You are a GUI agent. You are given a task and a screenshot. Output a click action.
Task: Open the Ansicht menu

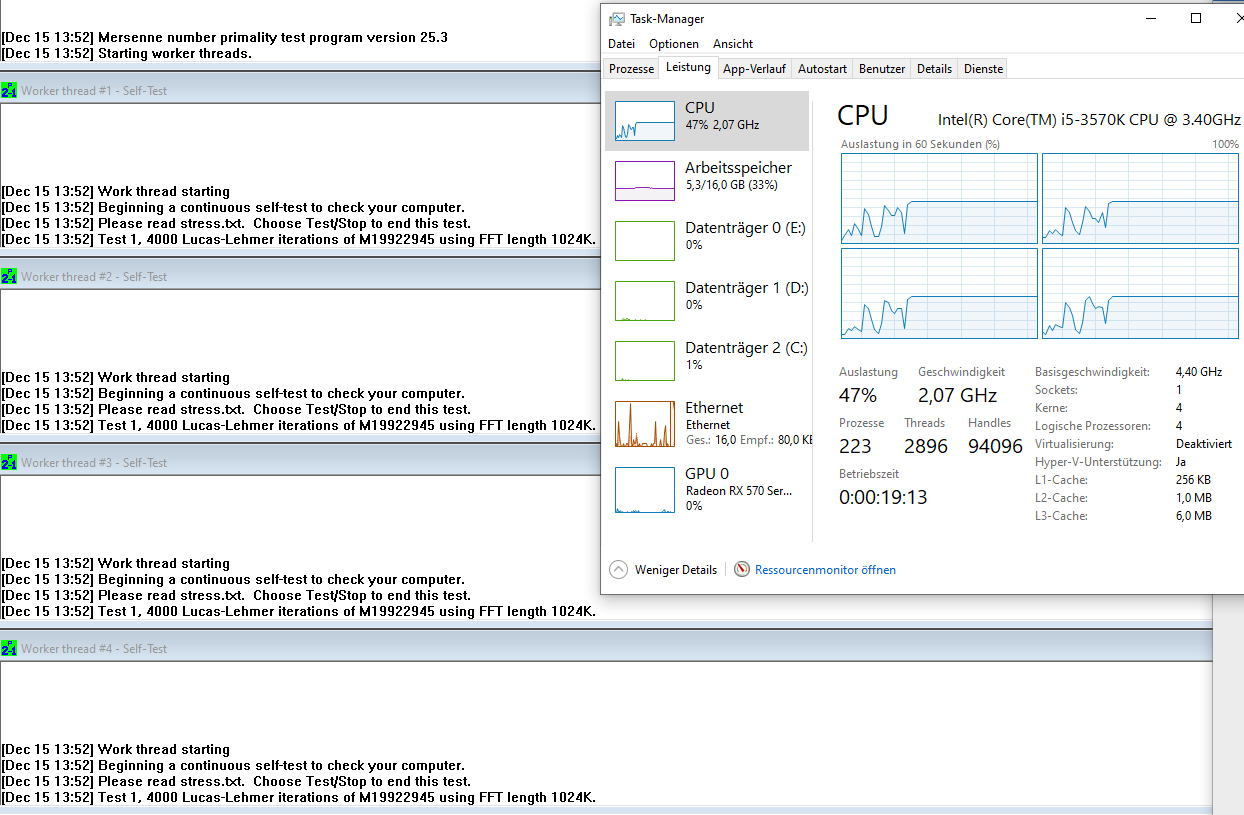click(x=733, y=43)
